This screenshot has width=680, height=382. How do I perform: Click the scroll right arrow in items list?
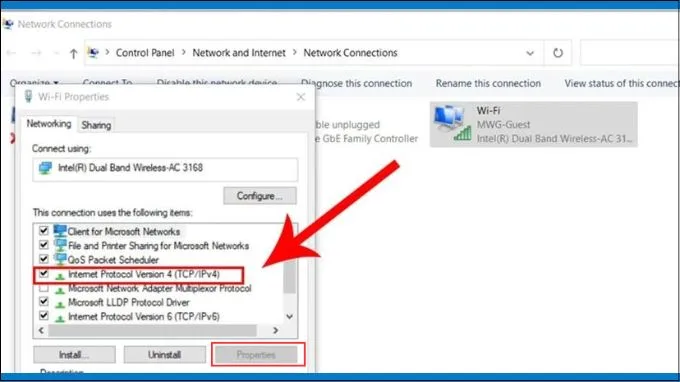(275, 330)
